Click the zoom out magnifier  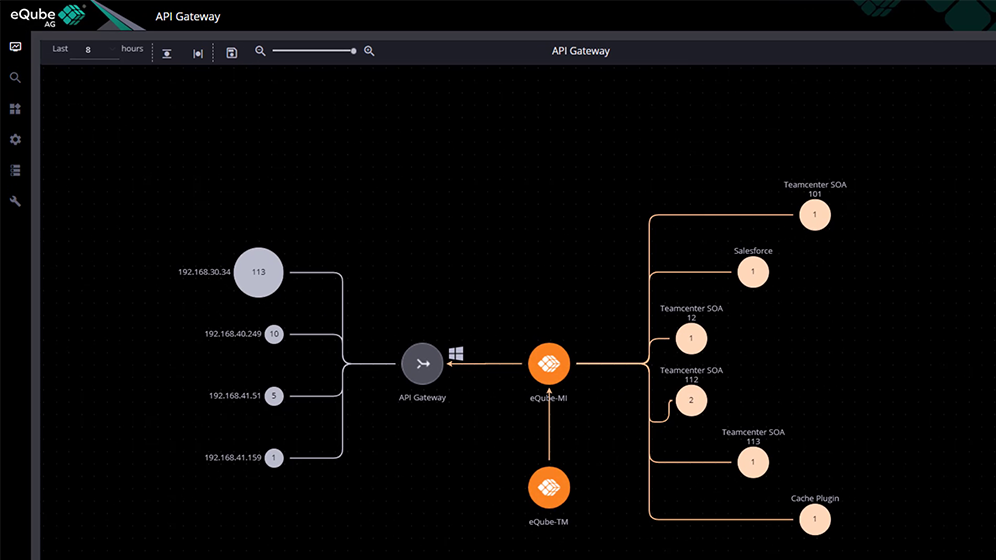point(260,51)
